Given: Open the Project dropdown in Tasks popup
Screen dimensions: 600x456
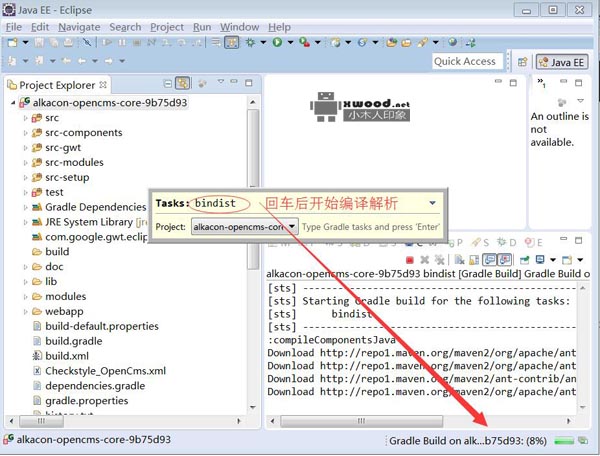Looking at the screenshot, I should coord(292,227).
